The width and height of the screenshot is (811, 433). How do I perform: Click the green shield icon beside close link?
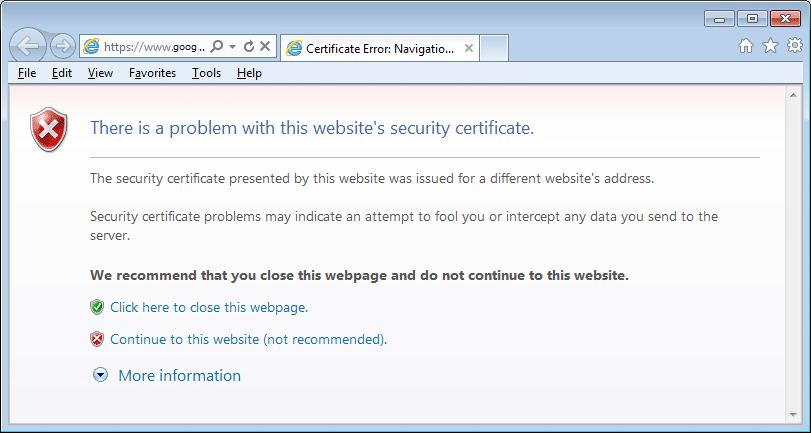[x=97, y=307]
